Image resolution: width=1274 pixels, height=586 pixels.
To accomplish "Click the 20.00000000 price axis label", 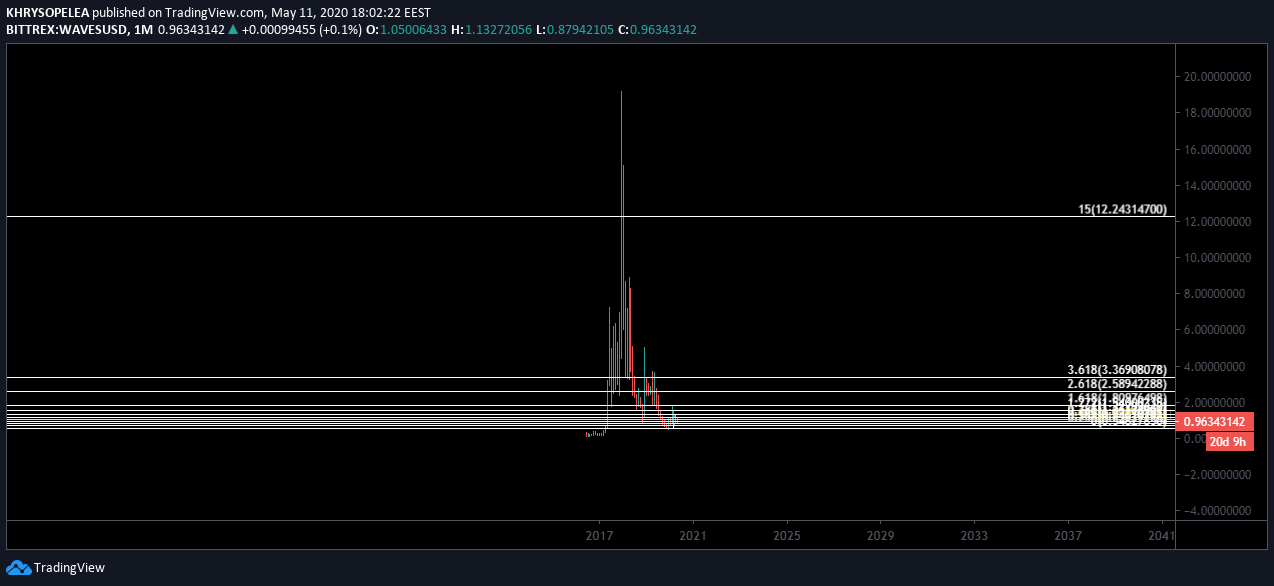I will pyautogui.click(x=1216, y=77).
